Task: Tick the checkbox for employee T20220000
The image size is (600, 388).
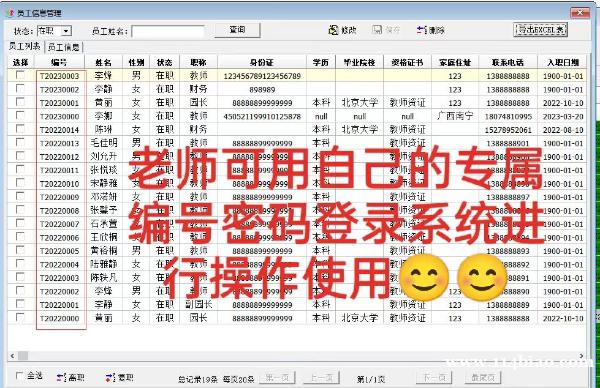Action: 20,318
